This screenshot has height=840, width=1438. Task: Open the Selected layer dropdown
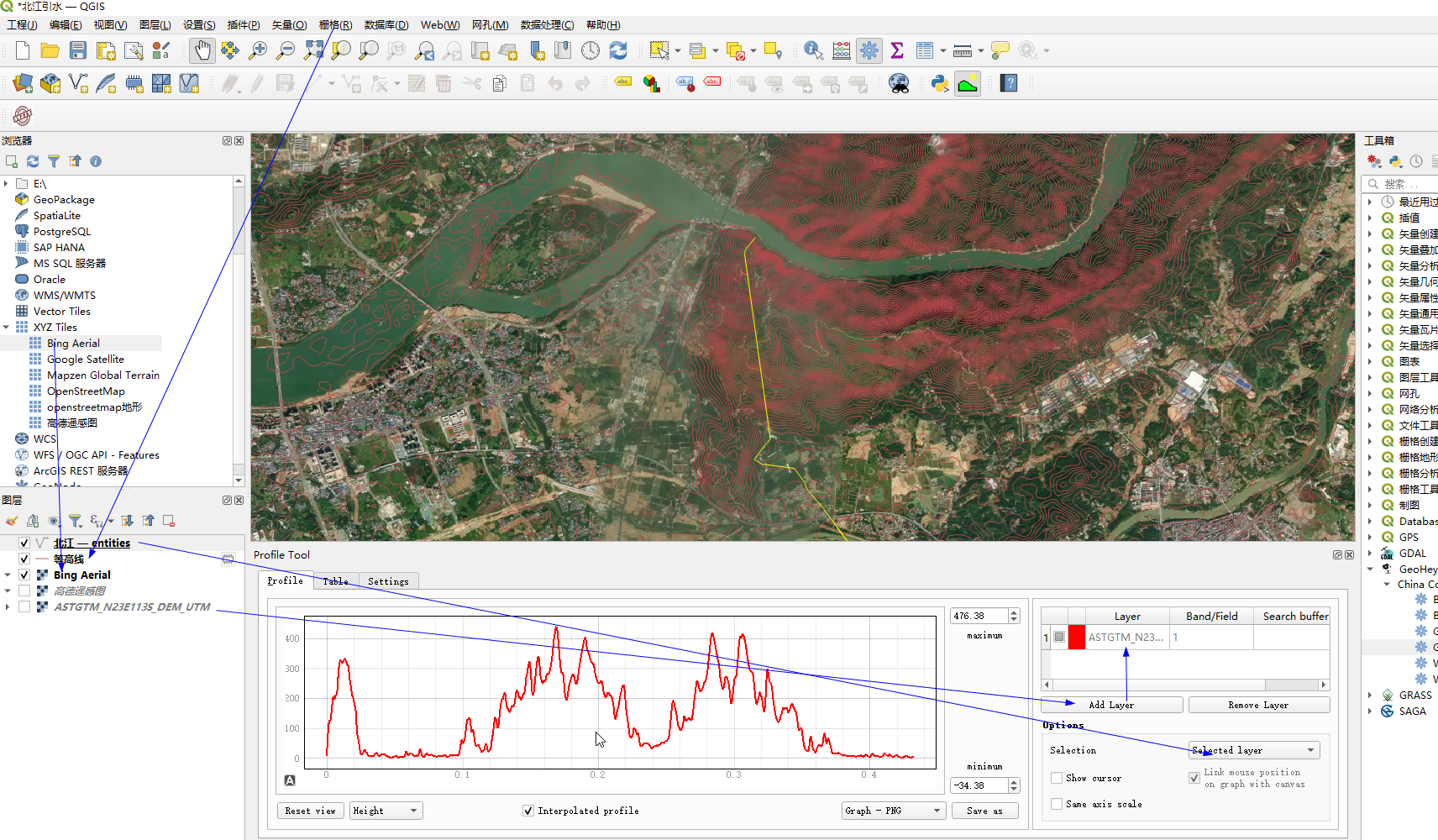coord(1254,750)
